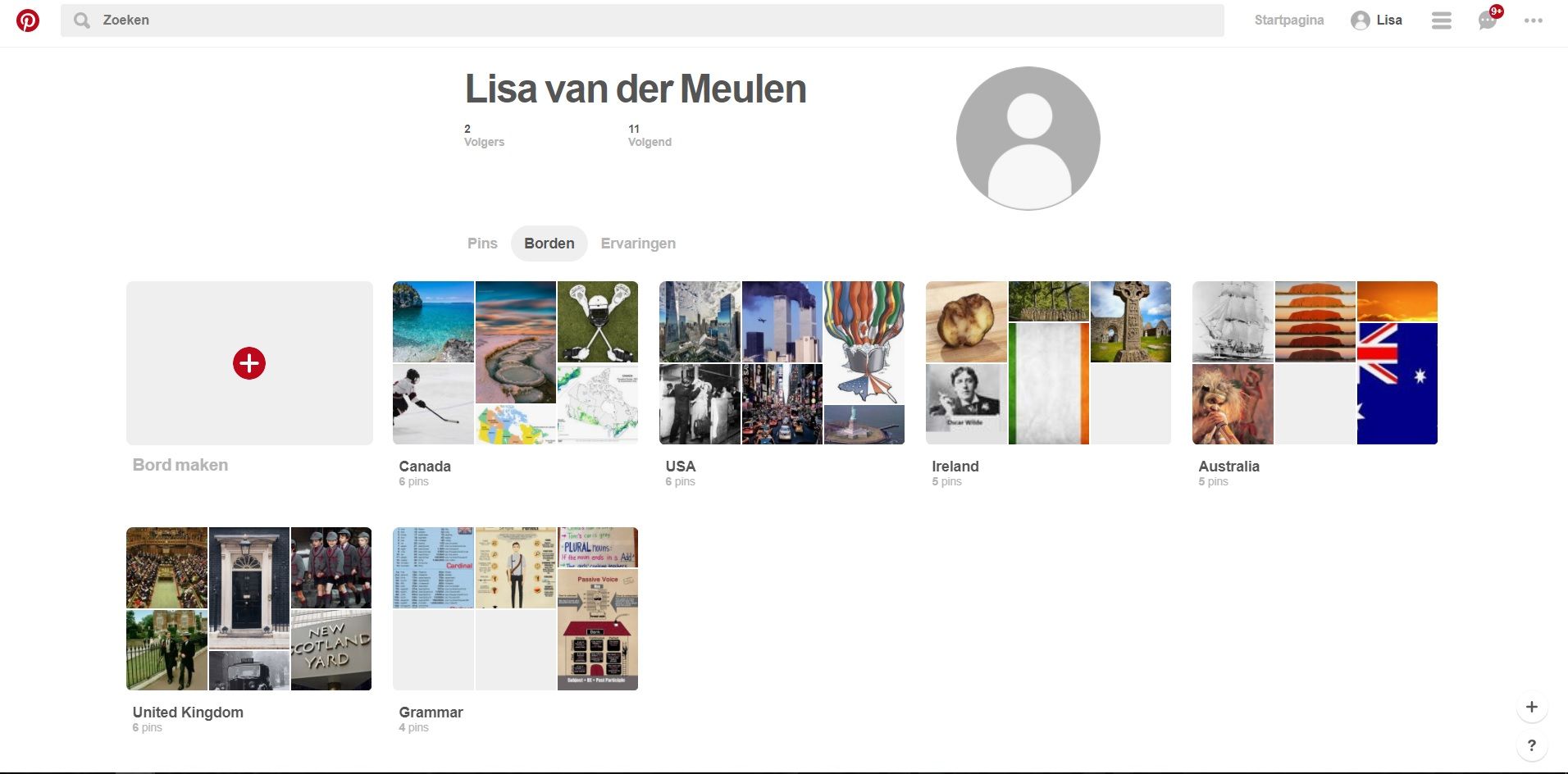Click the red plus create board icon

coord(249,363)
